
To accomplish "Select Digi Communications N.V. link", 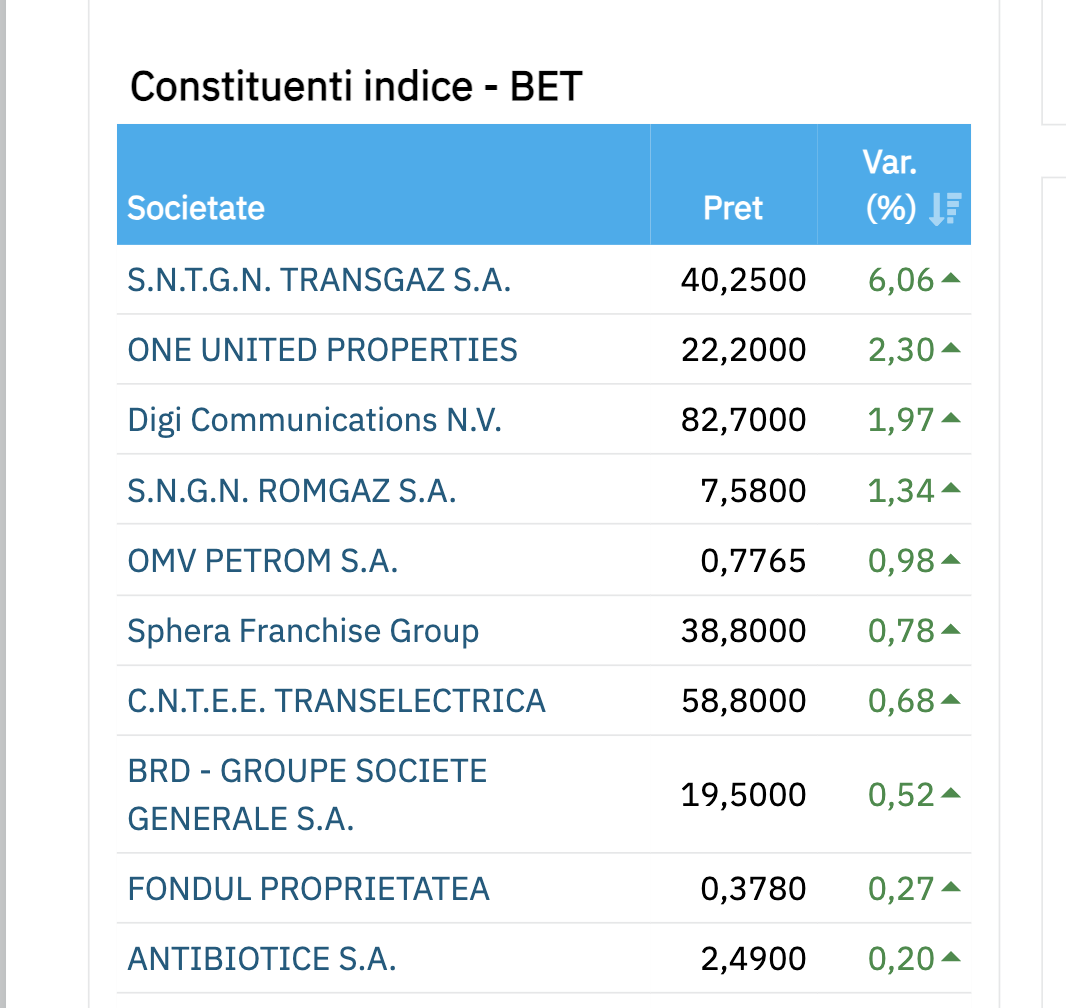I will pos(314,420).
